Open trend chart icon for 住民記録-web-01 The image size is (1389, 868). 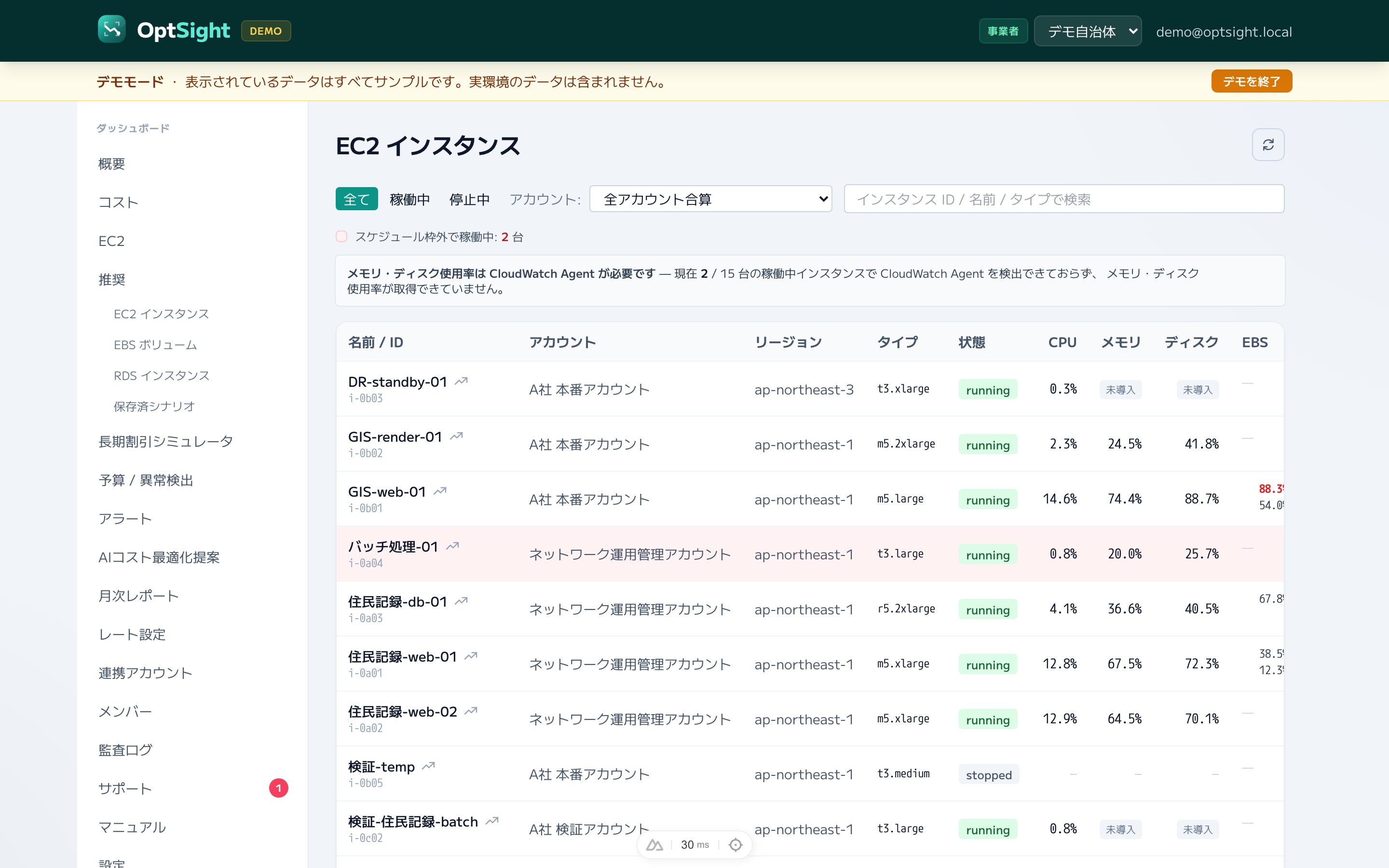(471, 656)
